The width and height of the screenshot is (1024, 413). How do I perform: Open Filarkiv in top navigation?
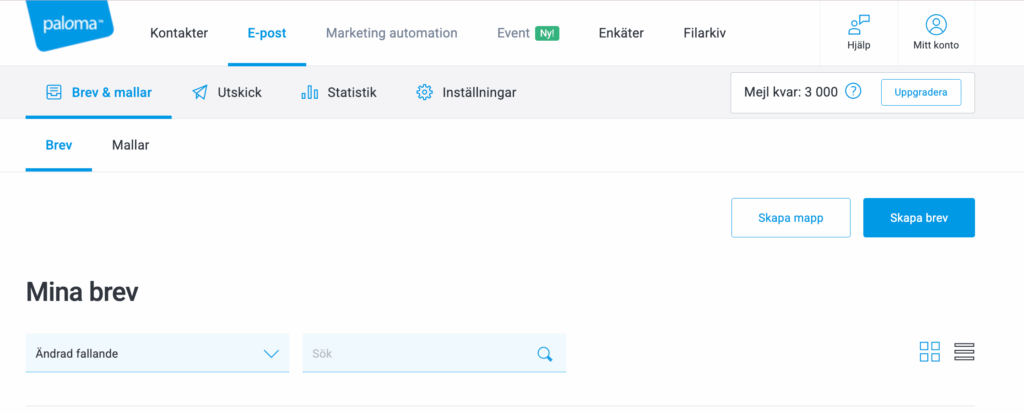pos(704,33)
